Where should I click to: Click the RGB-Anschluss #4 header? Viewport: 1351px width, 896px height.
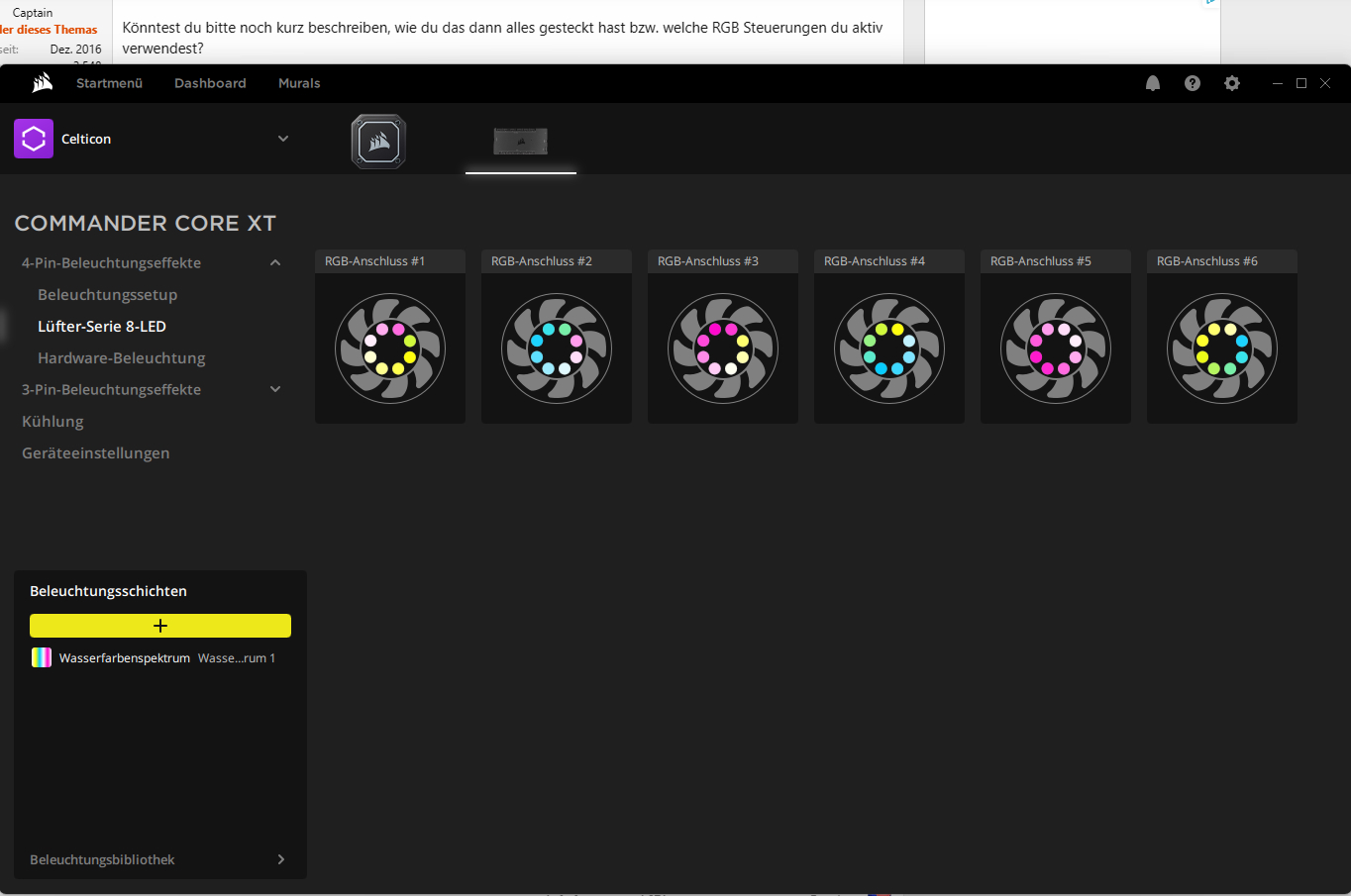[x=889, y=261]
